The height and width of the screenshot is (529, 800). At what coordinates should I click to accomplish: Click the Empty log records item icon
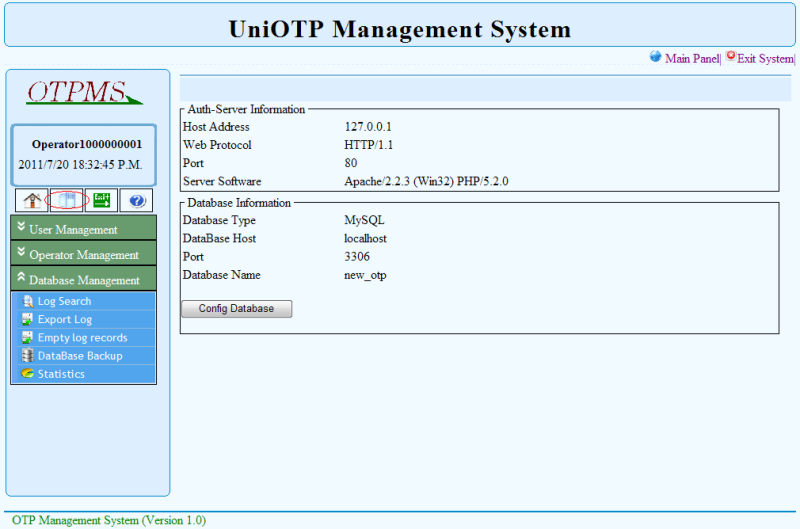pos(27,338)
